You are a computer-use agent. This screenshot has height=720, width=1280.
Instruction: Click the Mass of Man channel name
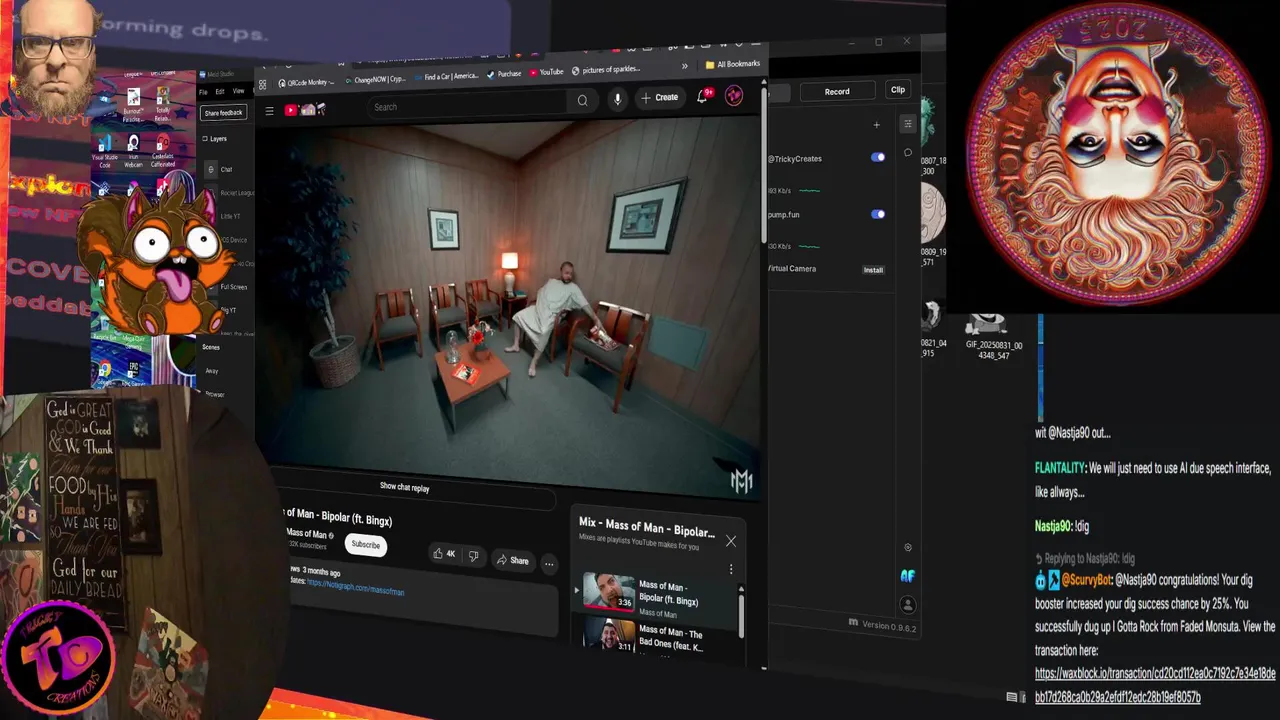(x=306, y=534)
